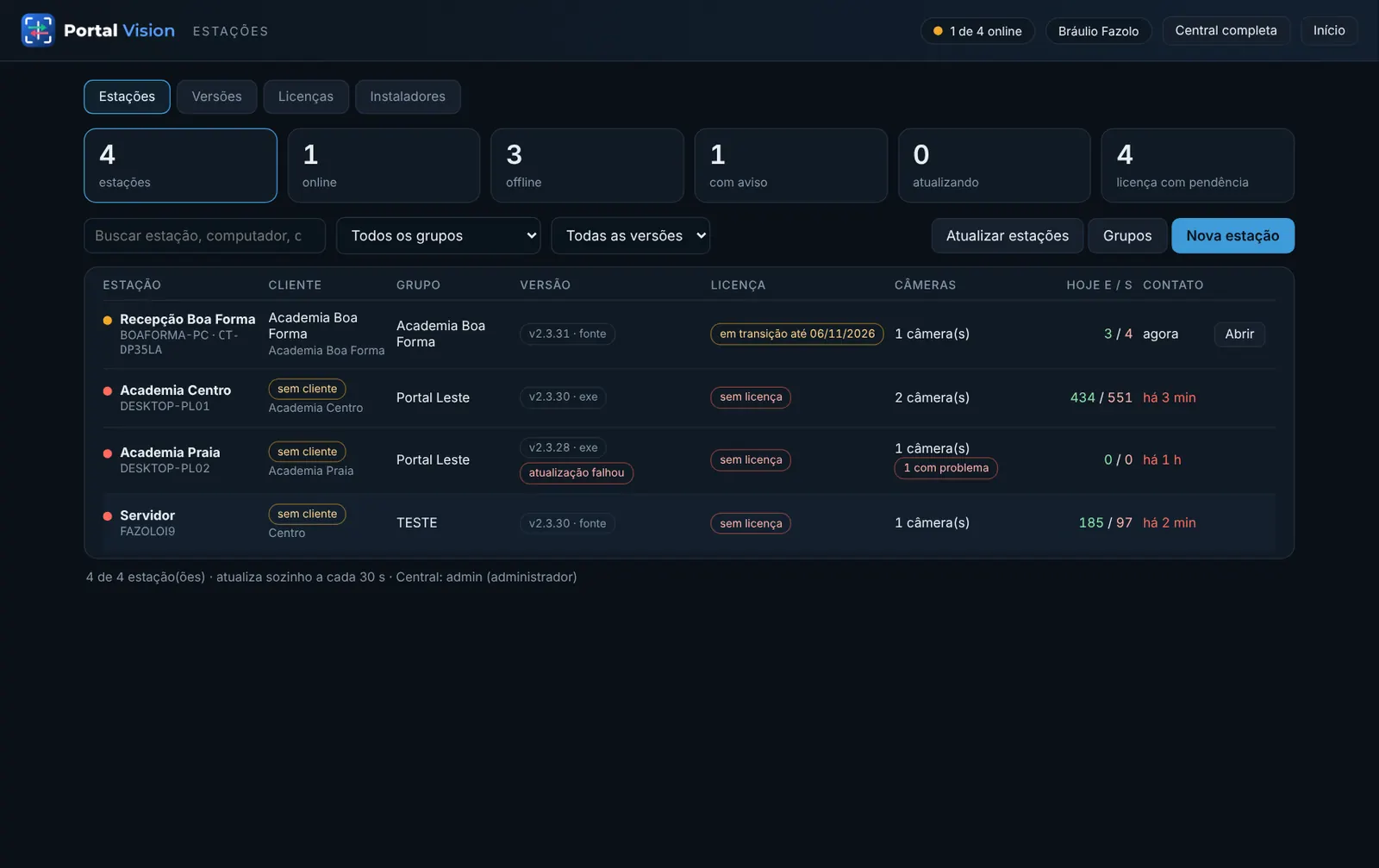
Task: Click the Nova estação button
Action: [1232, 235]
